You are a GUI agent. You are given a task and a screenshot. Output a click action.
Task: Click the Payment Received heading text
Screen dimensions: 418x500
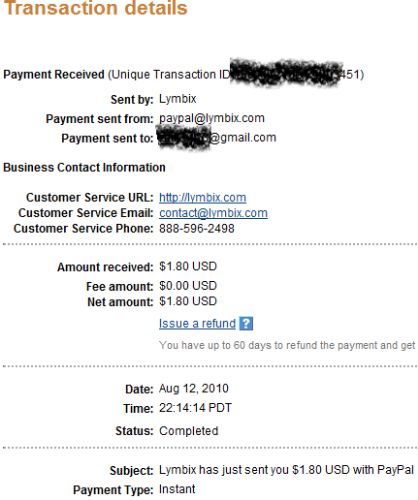pyautogui.click(x=54, y=74)
